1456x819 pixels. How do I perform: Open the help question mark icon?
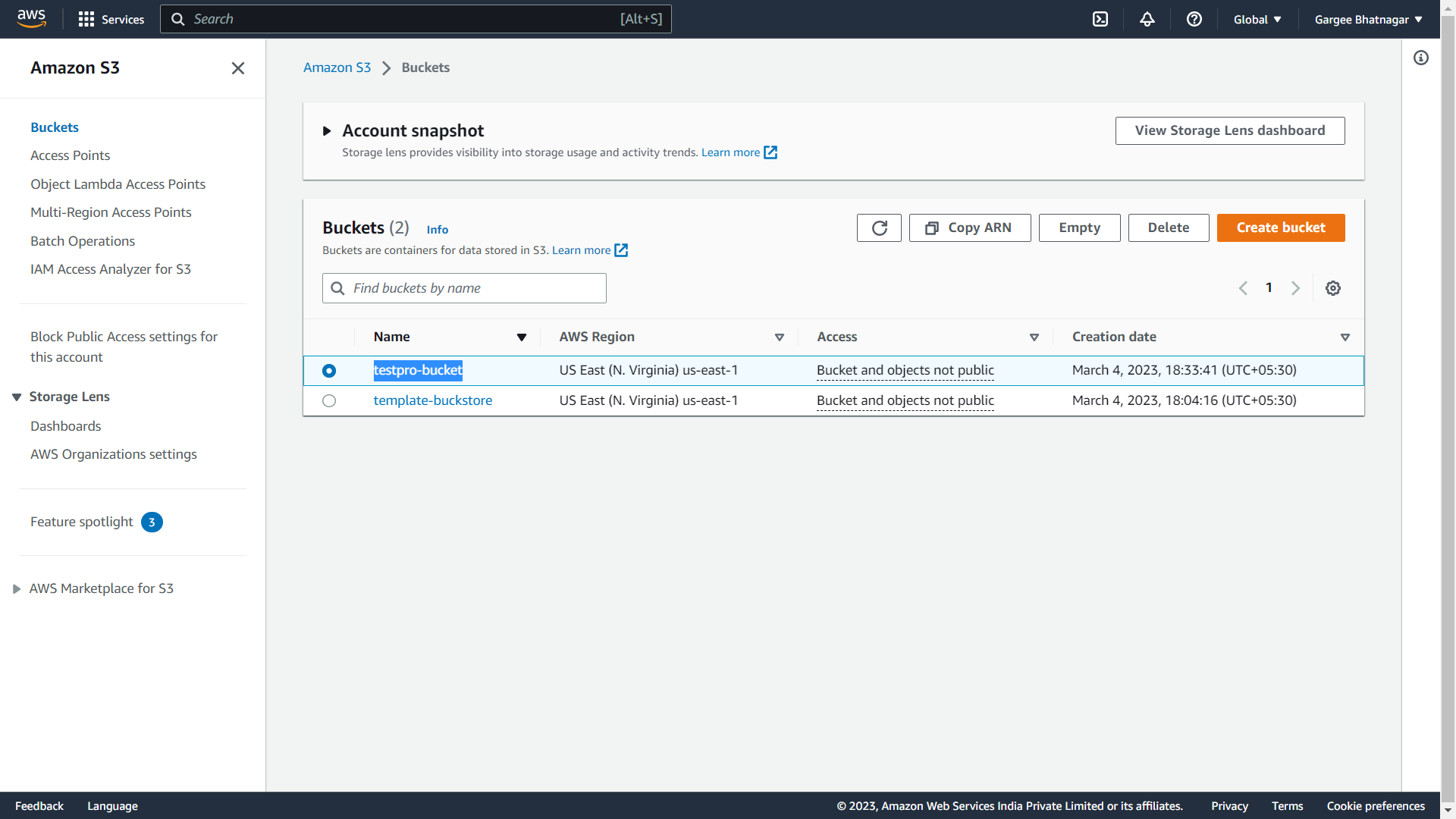pos(1194,19)
